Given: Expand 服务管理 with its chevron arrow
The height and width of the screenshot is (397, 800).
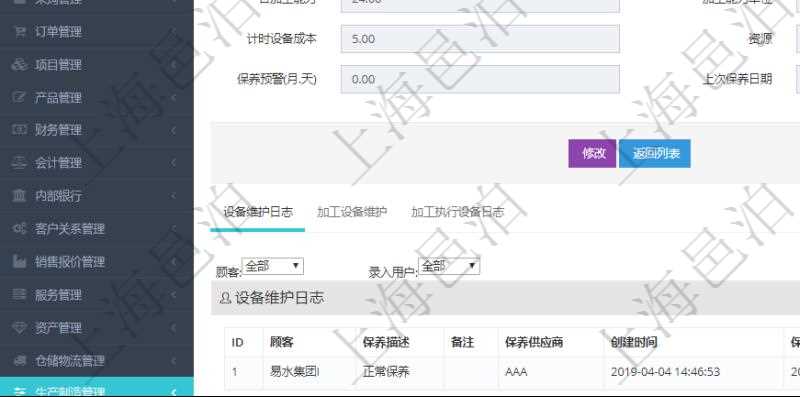Looking at the screenshot, I should (173, 294).
